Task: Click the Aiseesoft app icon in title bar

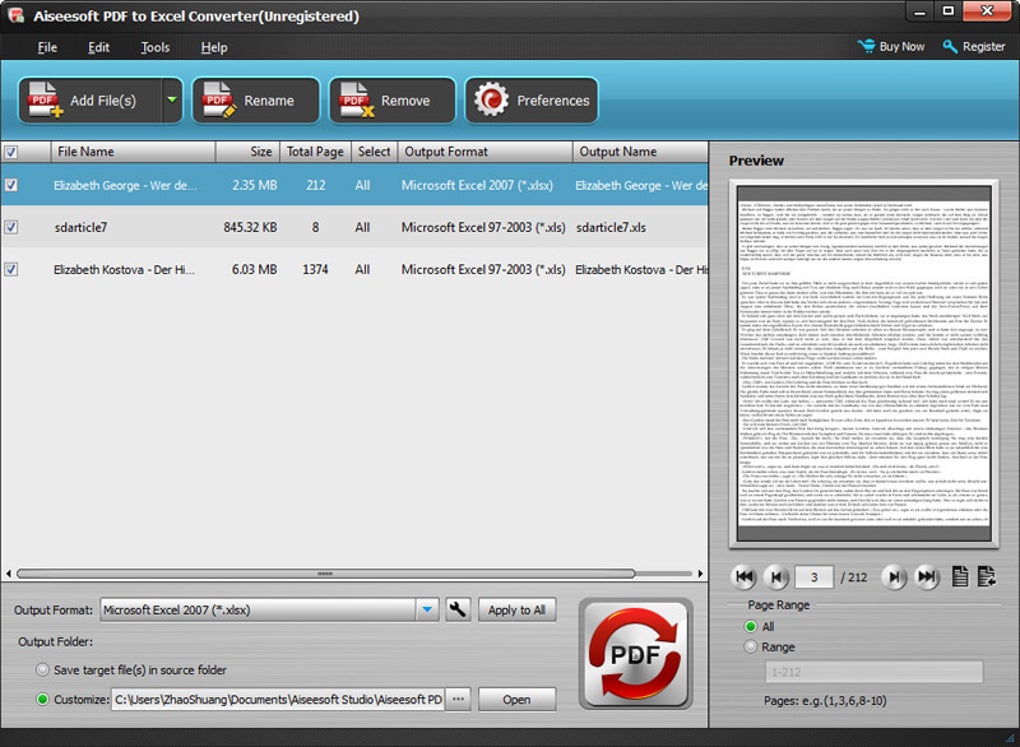Action: [16, 16]
